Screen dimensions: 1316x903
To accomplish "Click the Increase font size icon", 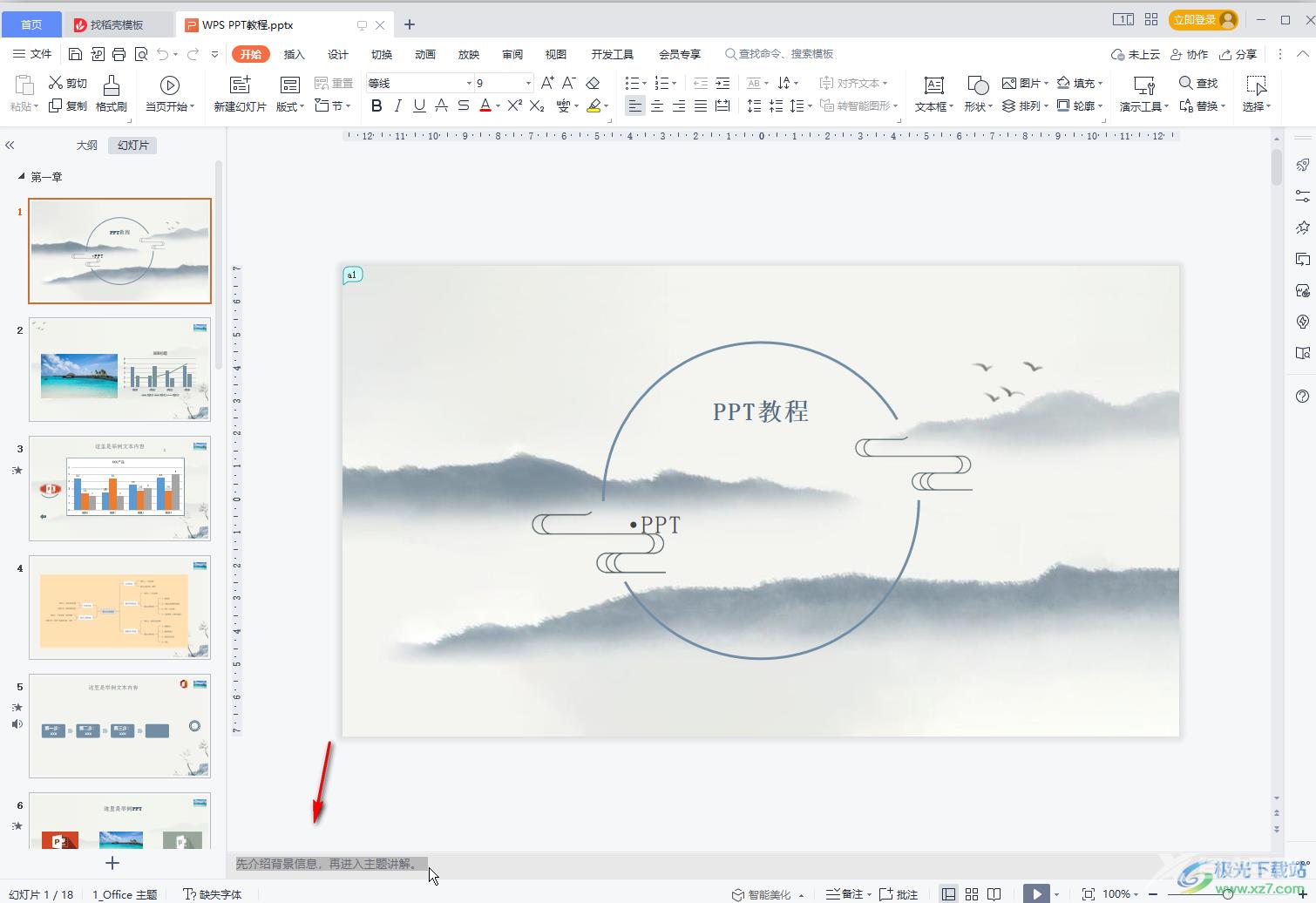I will pyautogui.click(x=547, y=83).
